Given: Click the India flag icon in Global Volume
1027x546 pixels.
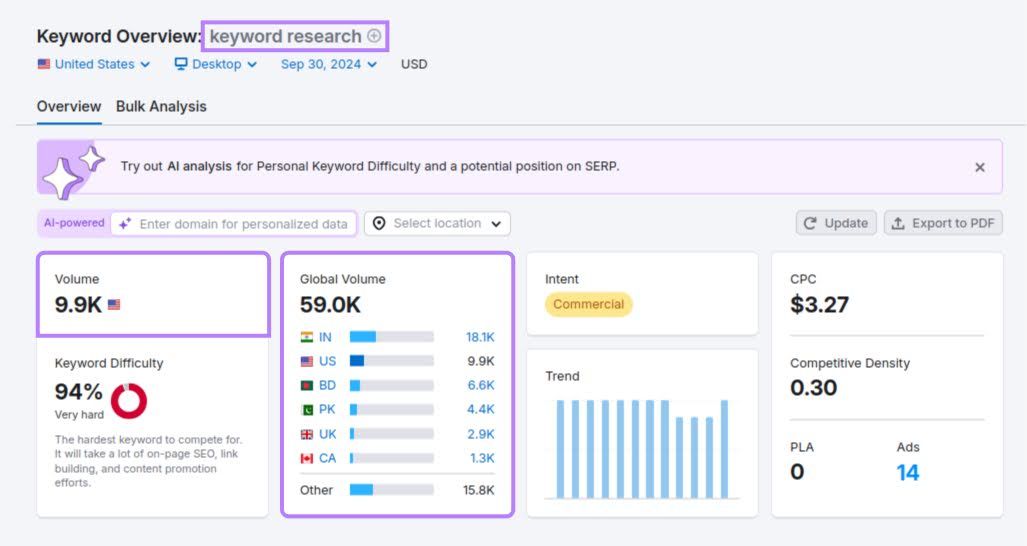Looking at the screenshot, I should pyautogui.click(x=307, y=337).
